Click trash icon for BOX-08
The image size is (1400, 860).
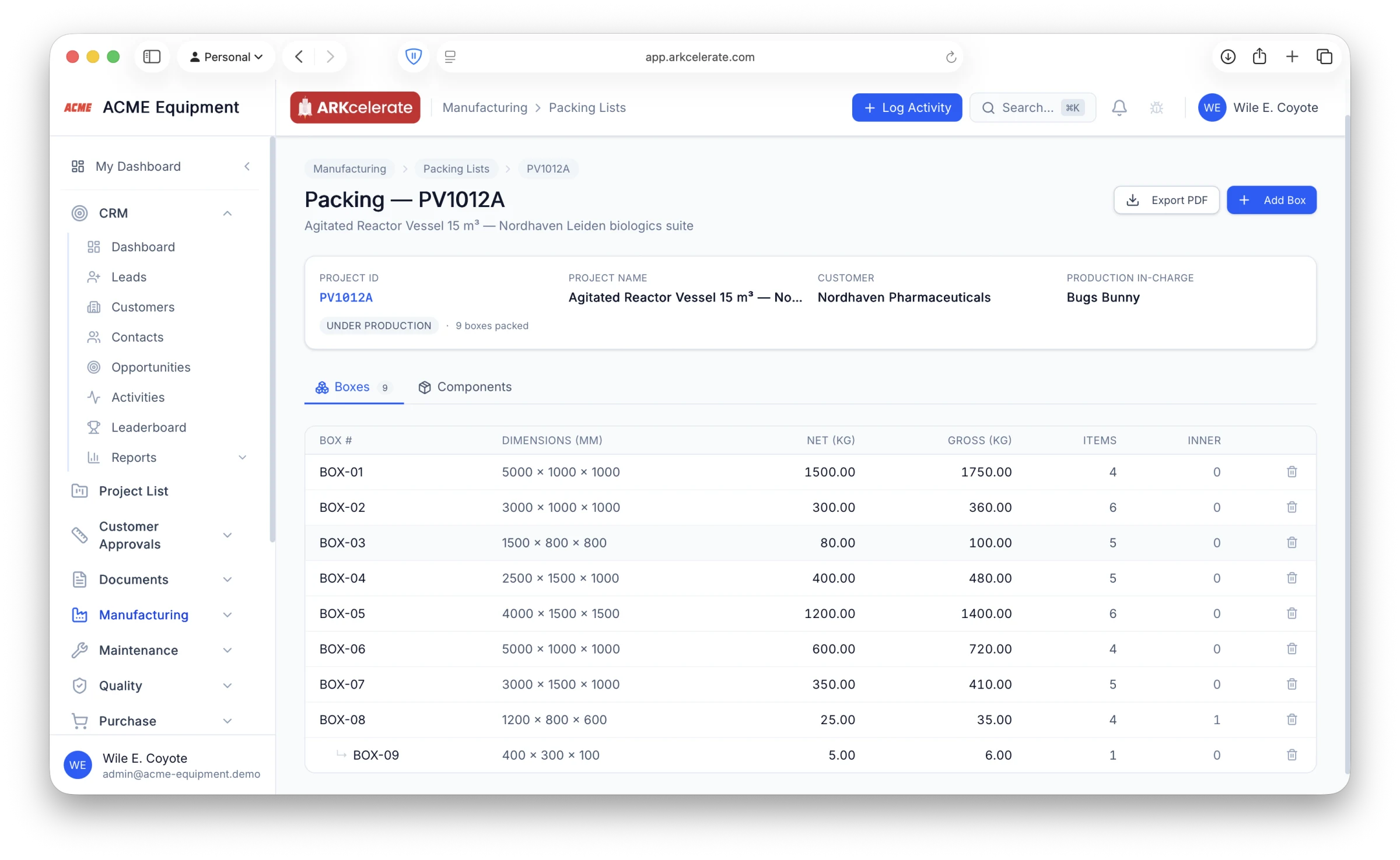coord(1291,719)
